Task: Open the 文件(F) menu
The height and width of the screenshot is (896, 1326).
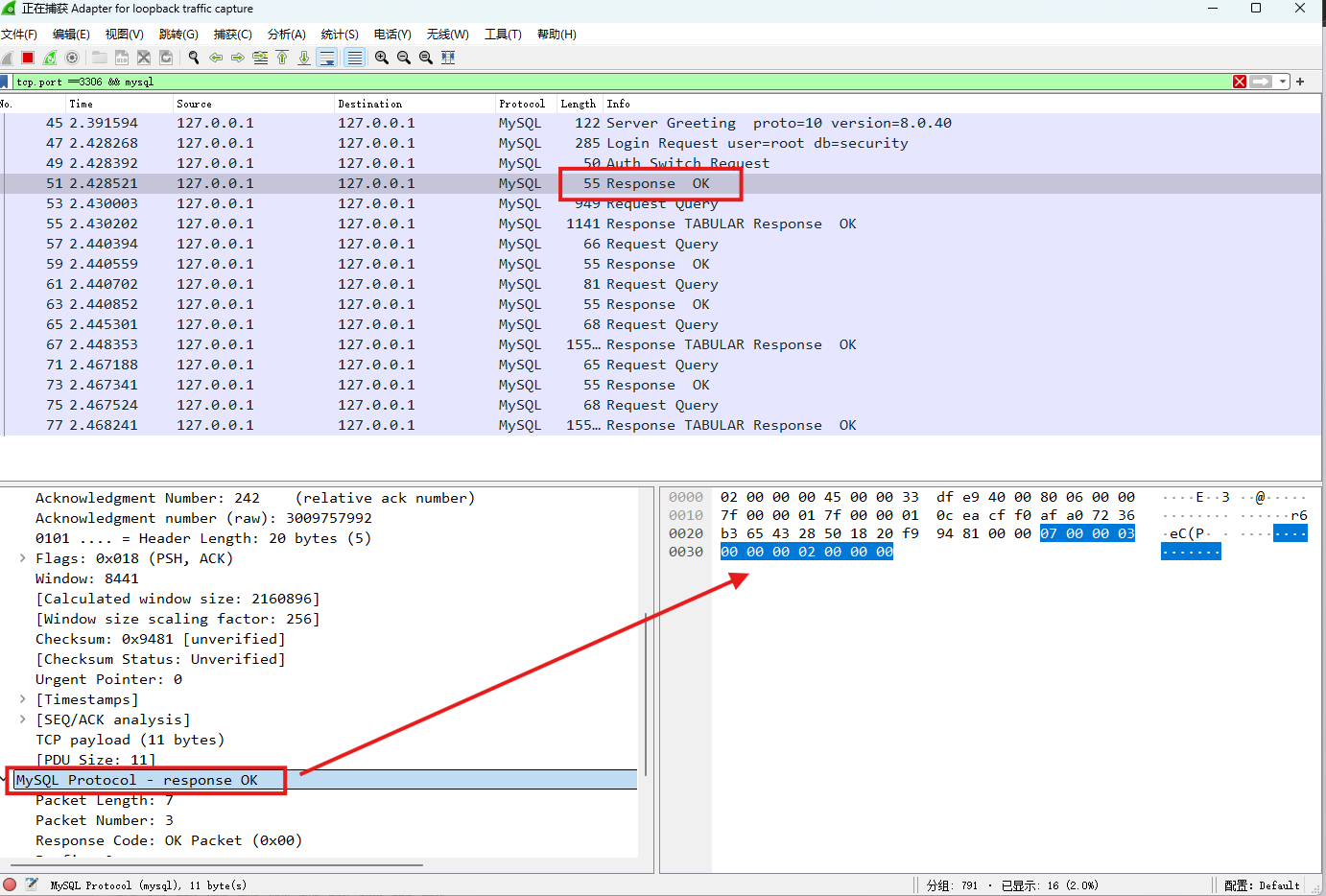Action: tap(19, 35)
